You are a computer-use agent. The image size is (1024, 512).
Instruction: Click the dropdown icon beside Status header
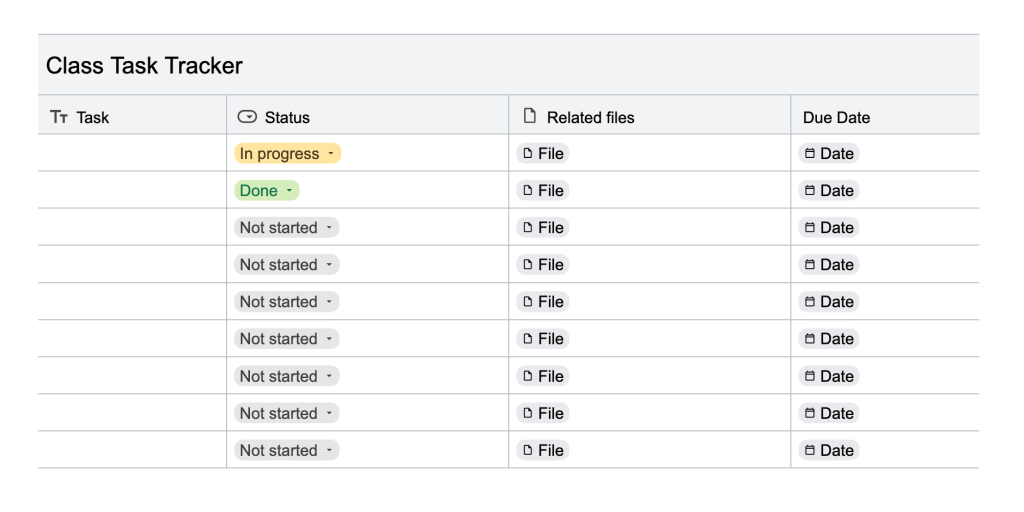pos(247,117)
